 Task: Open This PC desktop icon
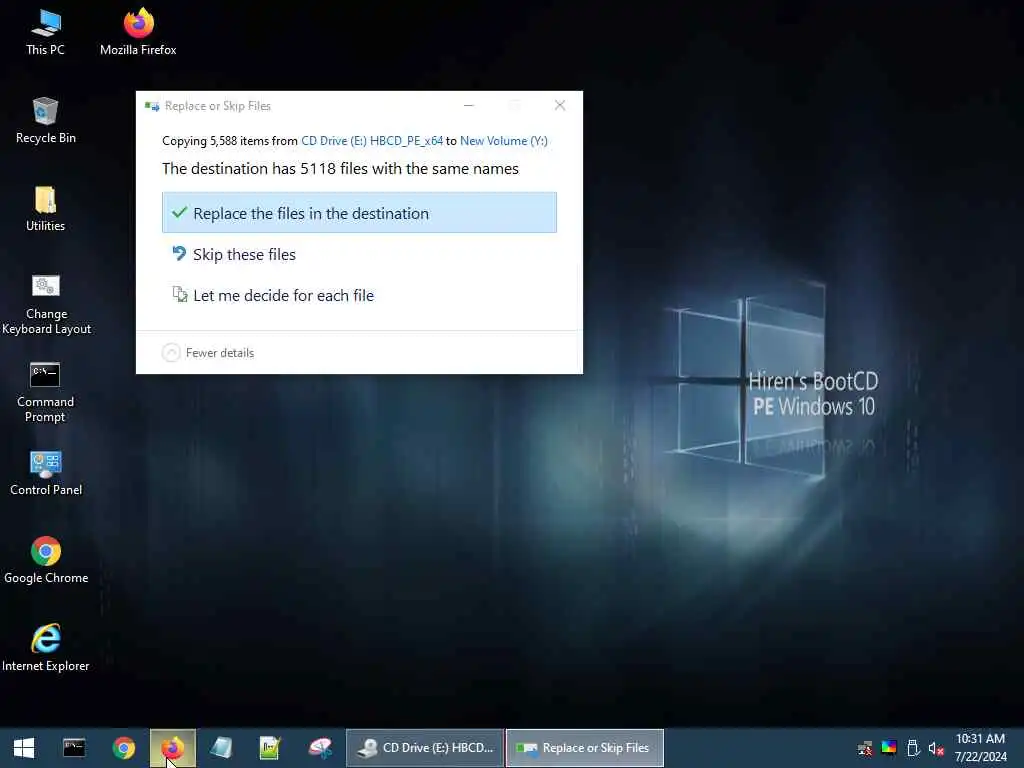pyautogui.click(x=46, y=31)
